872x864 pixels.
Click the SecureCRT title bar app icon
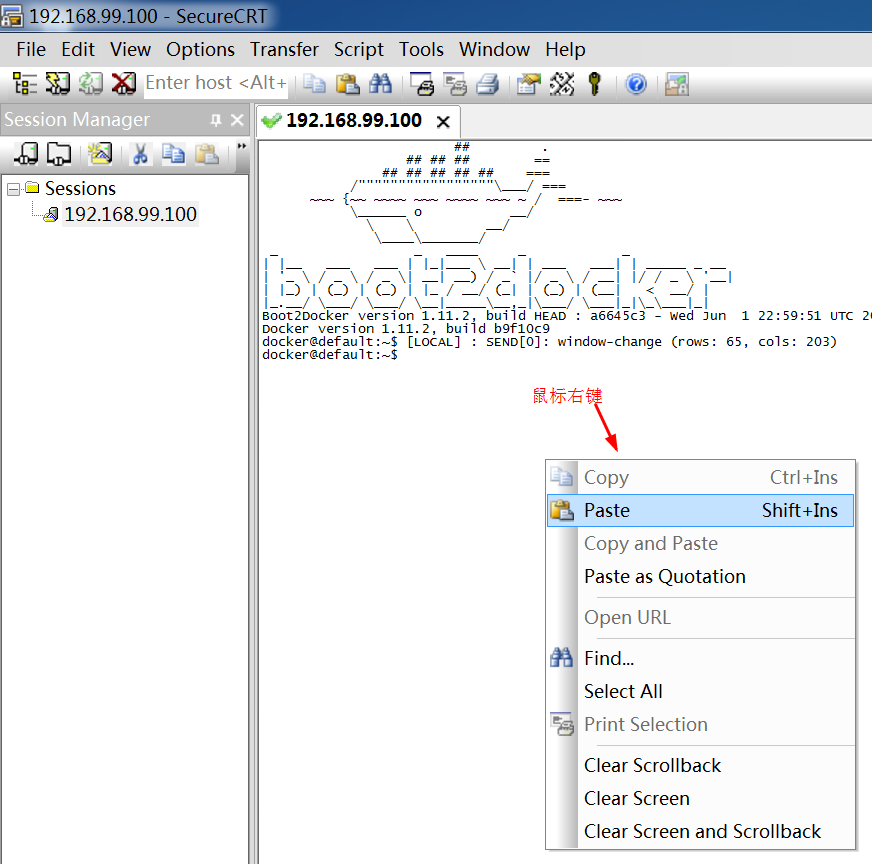tap(12, 16)
